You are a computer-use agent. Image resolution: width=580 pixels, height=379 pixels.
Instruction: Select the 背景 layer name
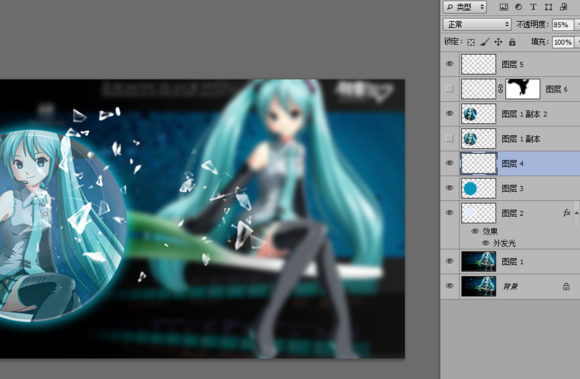510,286
